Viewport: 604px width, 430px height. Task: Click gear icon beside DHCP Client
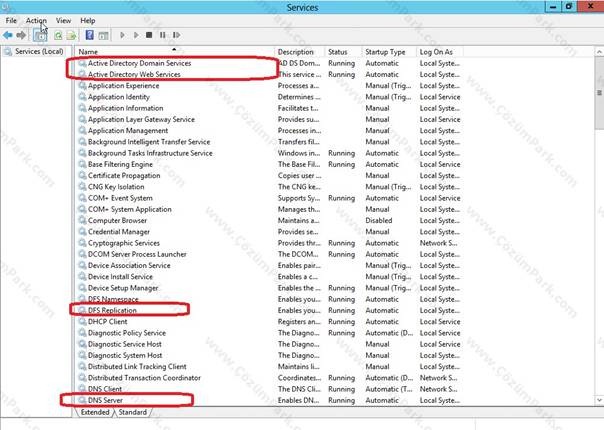(82, 321)
